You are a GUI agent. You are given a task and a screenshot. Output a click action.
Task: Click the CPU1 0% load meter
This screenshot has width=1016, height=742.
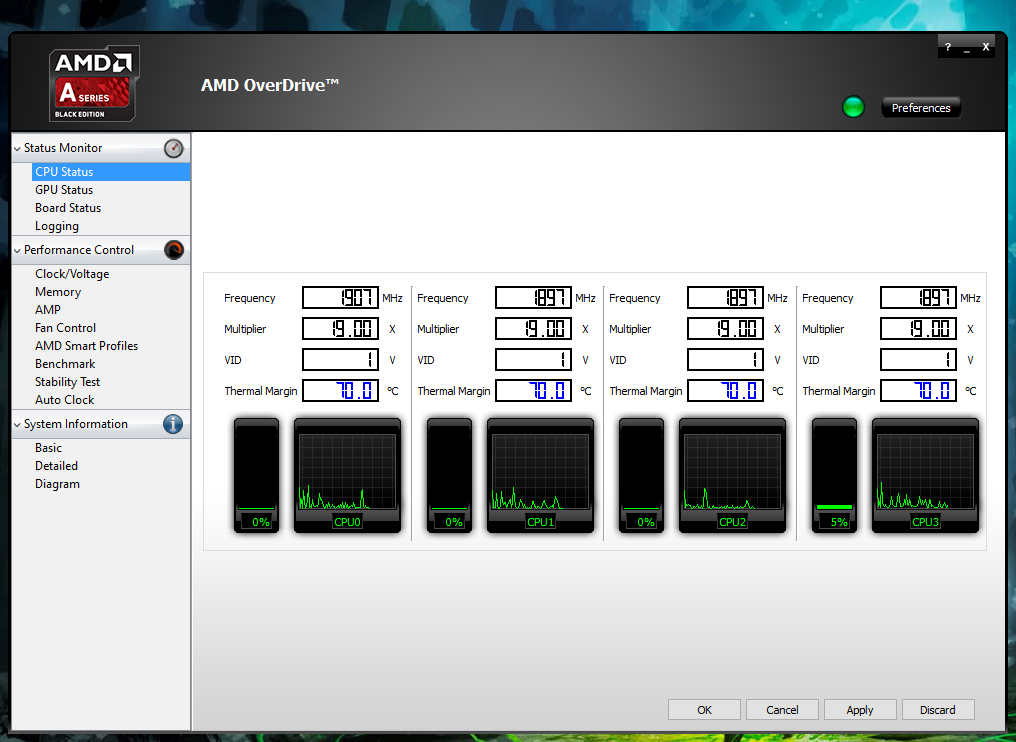450,476
